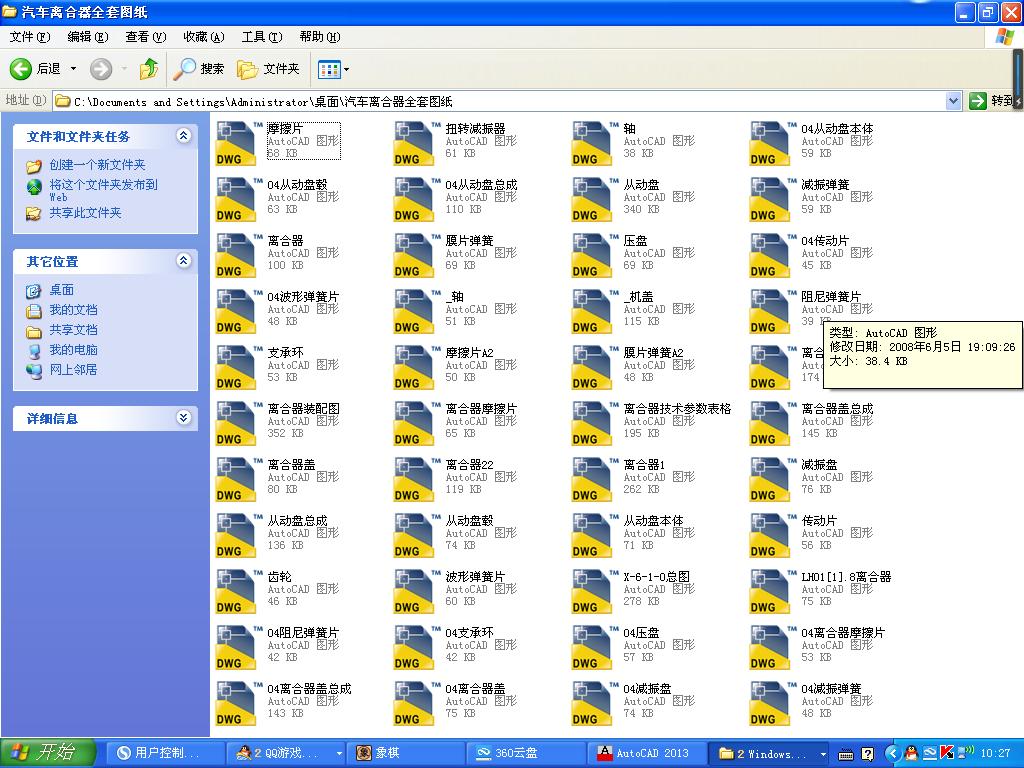
Task: Switch to AutoCAD 2013 taskbar button
Action: 648,753
